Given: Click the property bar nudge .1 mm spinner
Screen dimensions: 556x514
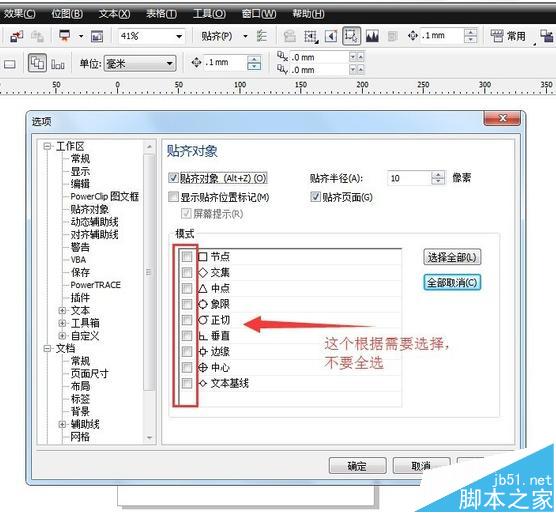Looking at the screenshot, I should (x=254, y=63).
